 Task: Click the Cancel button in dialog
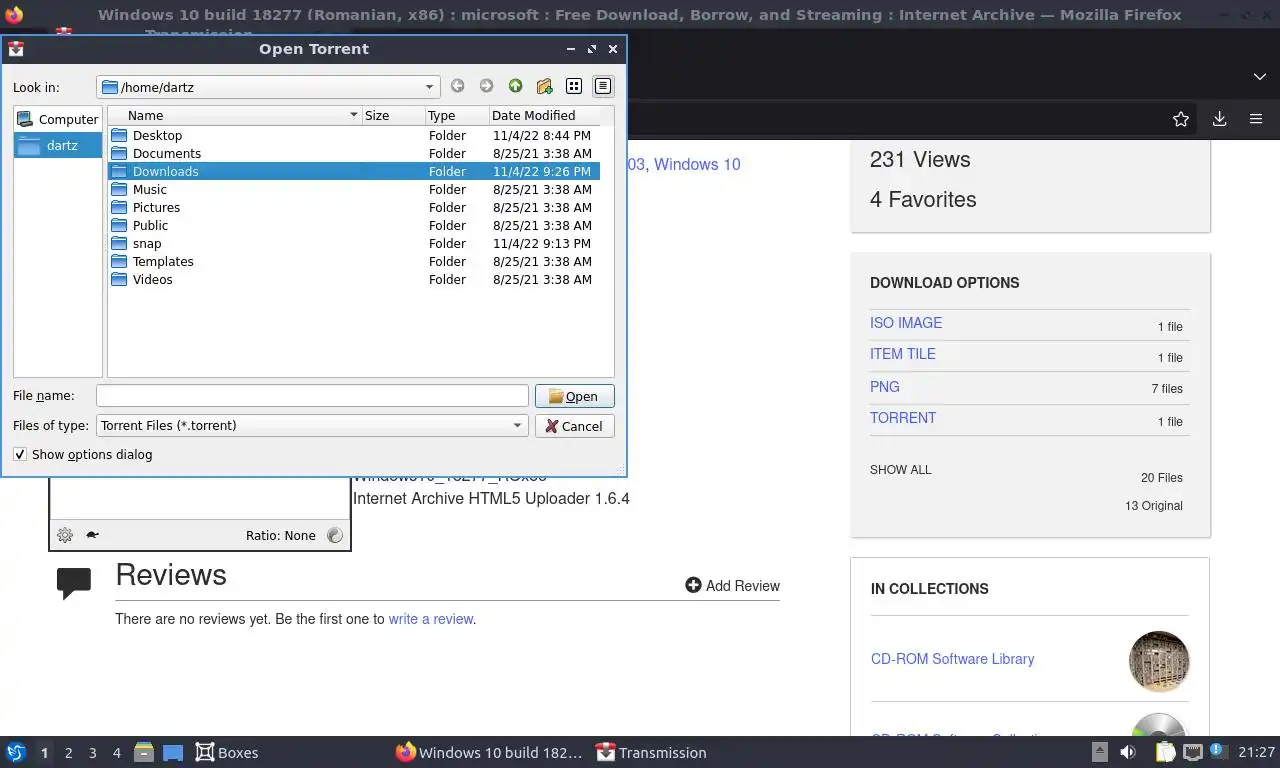point(574,425)
